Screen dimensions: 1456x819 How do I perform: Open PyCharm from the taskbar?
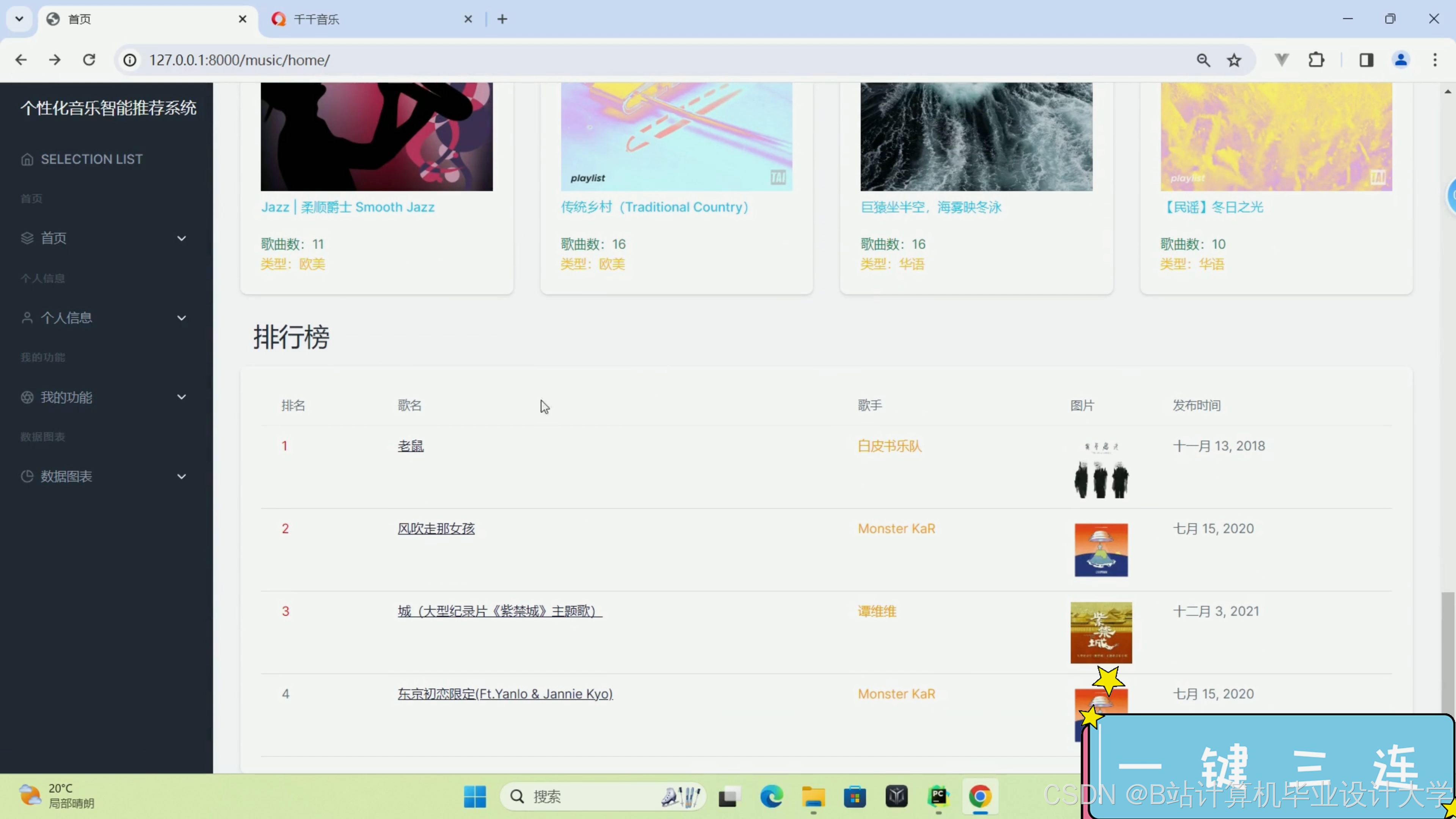point(938,796)
